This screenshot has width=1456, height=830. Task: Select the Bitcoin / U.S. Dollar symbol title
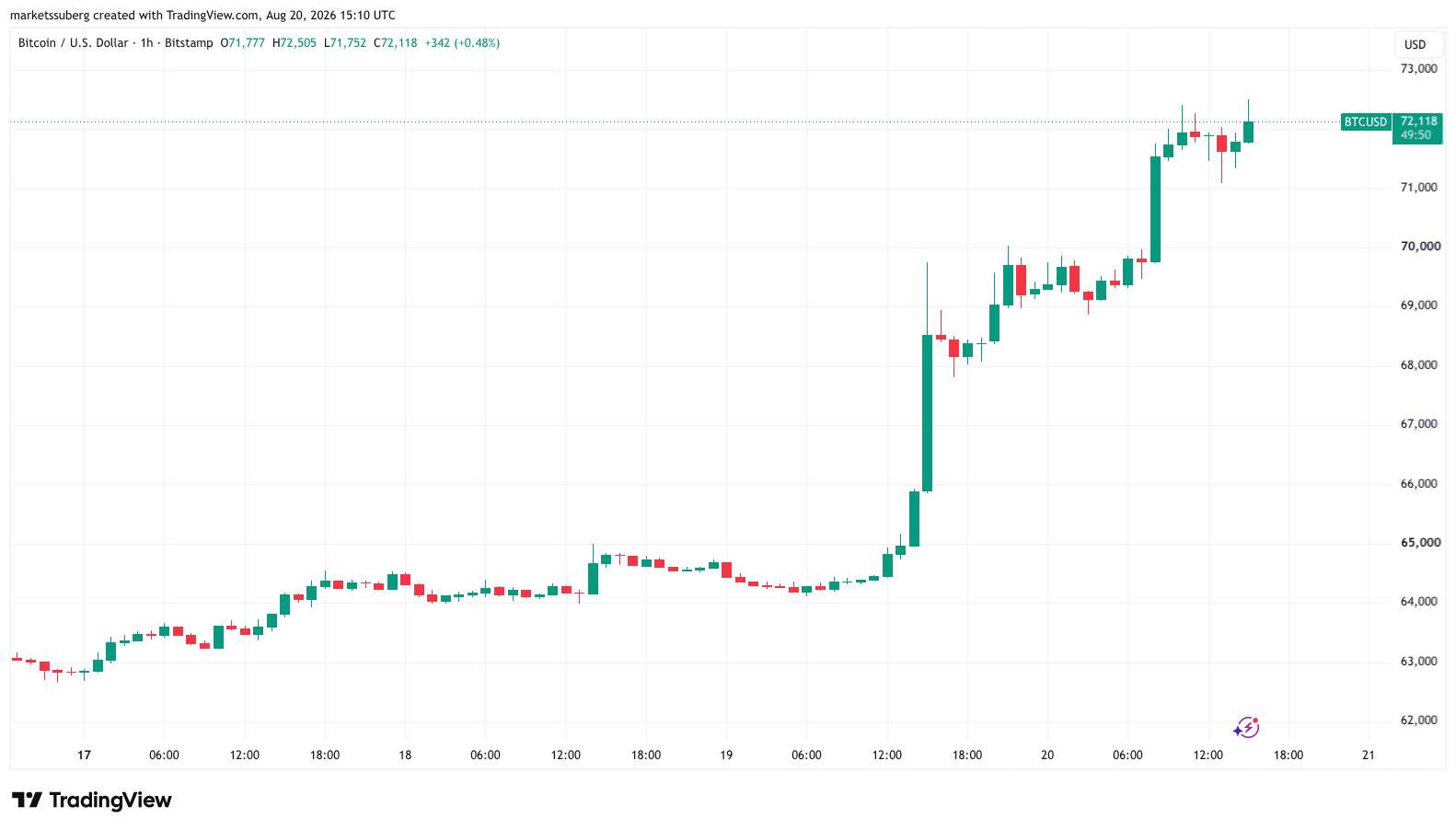74,43
